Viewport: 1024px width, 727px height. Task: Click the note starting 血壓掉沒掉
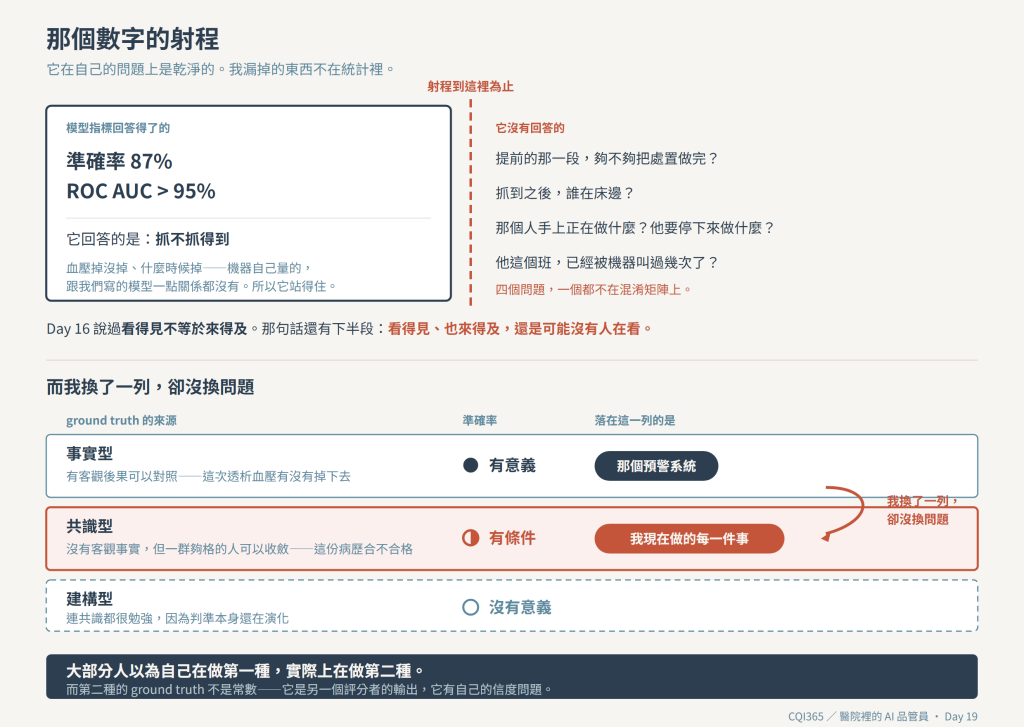tap(189, 268)
